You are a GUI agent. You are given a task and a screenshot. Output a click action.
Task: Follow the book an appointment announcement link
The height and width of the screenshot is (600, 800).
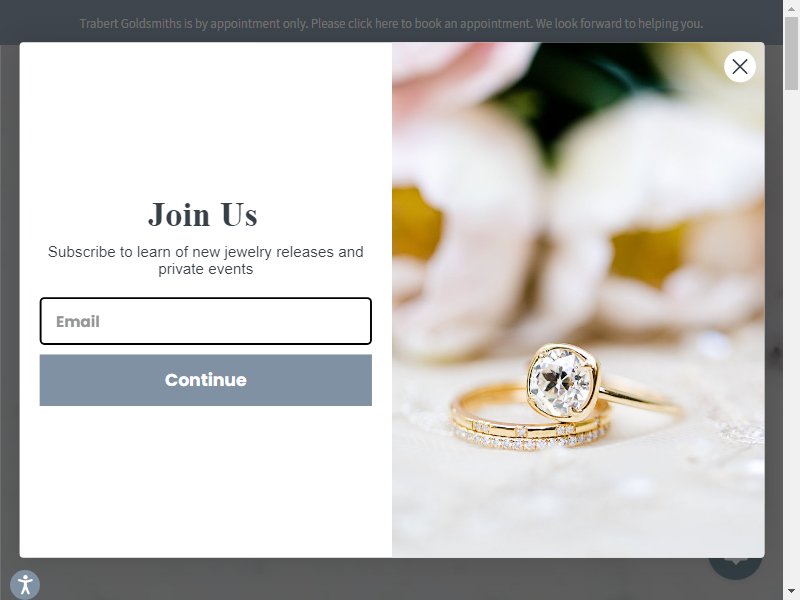coord(391,23)
